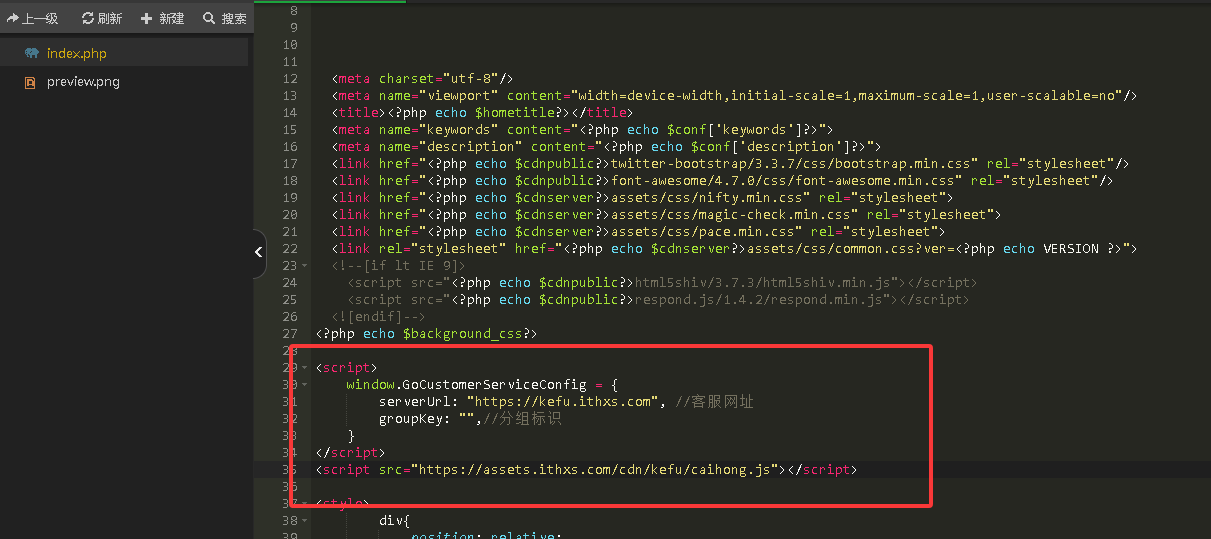This screenshot has width=1211, height=539.
Task: Click window.GoCustomerServiceConfig assignment line
Action: coord(483,385)
